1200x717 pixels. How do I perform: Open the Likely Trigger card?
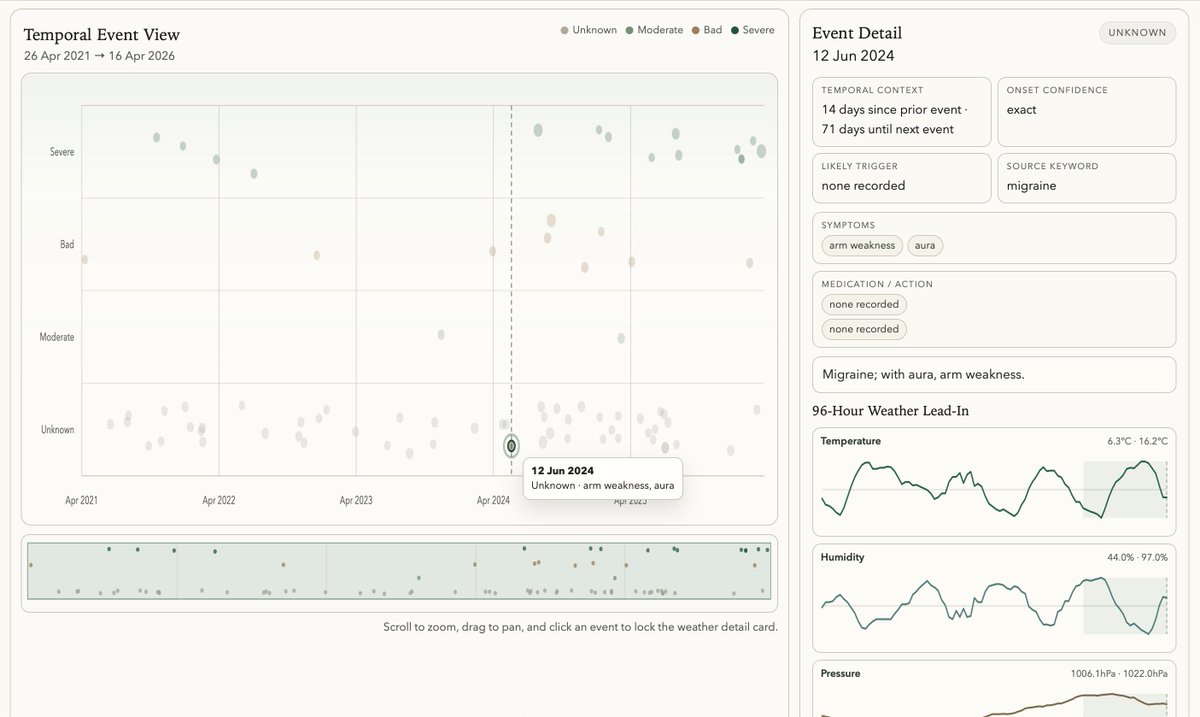click(x=902, y=178)
